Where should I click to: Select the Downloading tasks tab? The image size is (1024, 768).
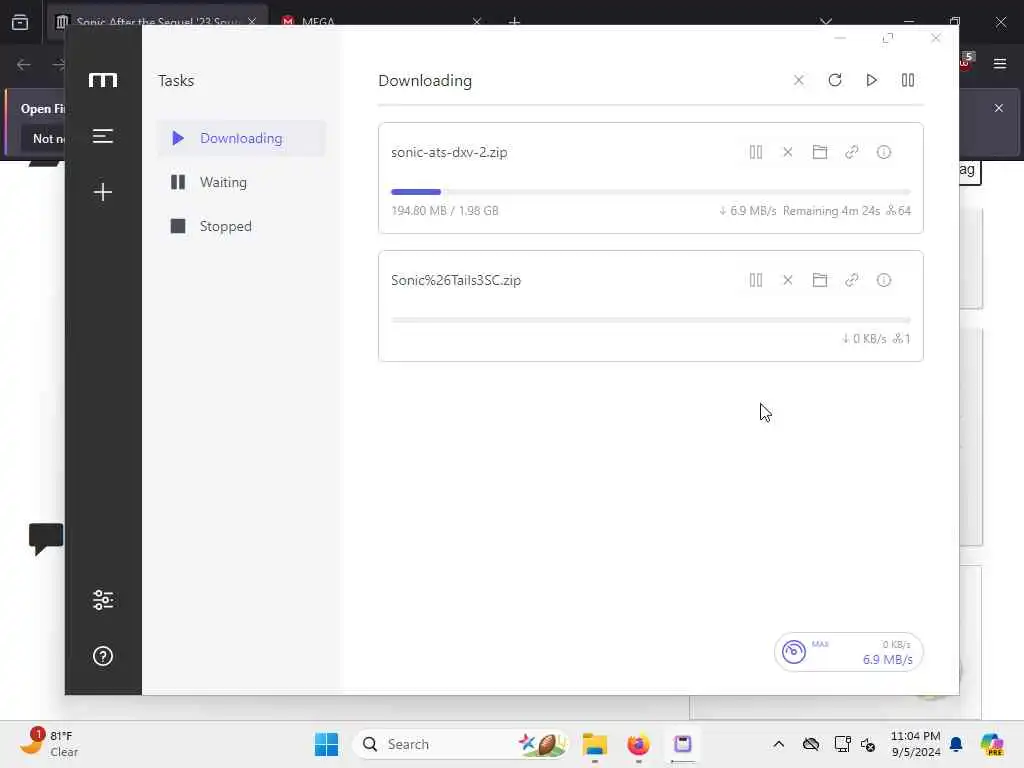(241, 138)
